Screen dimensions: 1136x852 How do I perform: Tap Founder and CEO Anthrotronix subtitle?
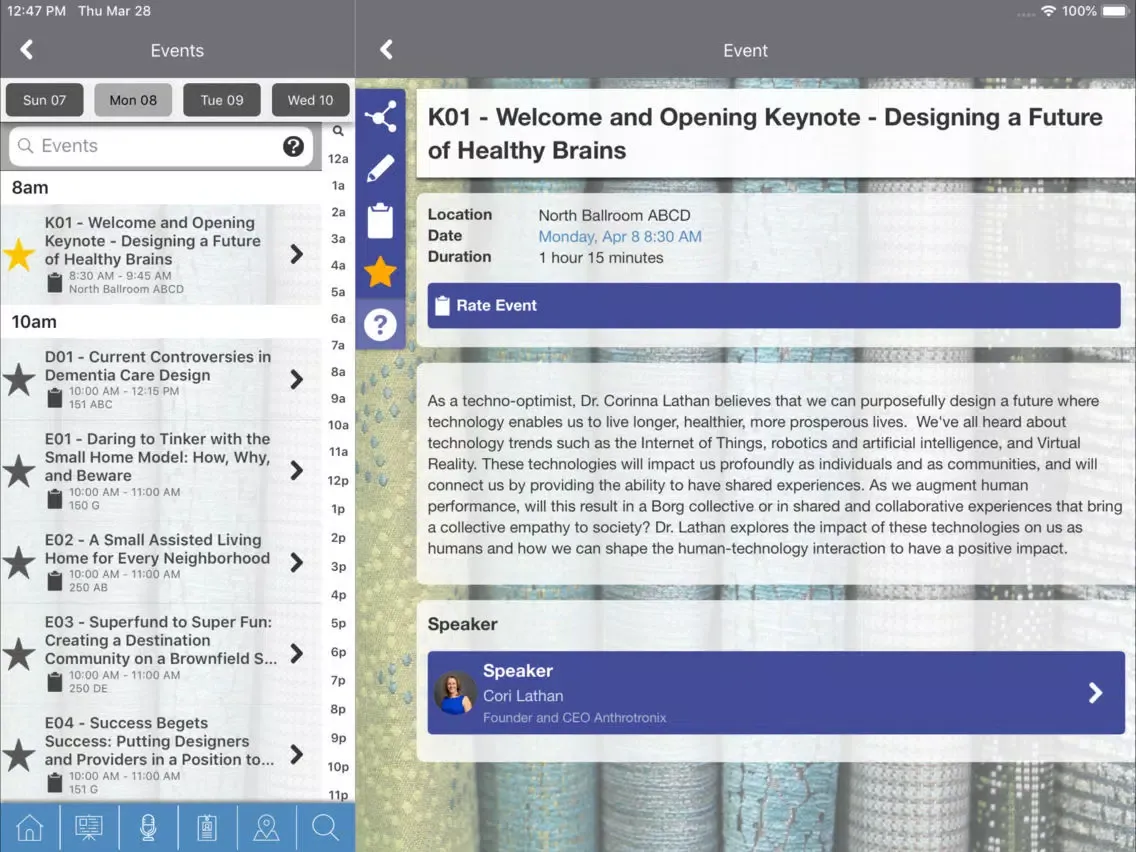click(575, 718)
